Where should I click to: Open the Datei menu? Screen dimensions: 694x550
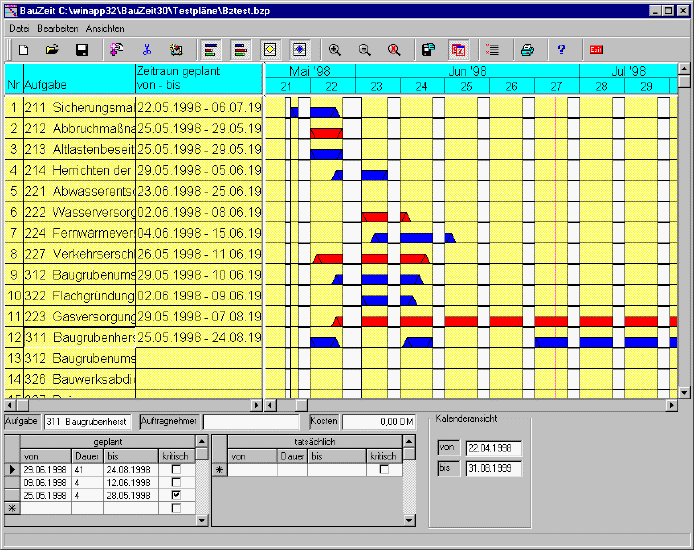tap(20, 28)
